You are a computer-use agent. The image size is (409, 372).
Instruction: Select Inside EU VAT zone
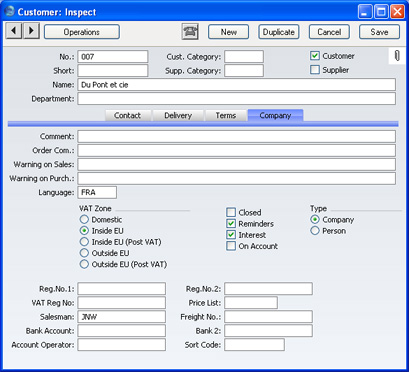coord(84,231)
